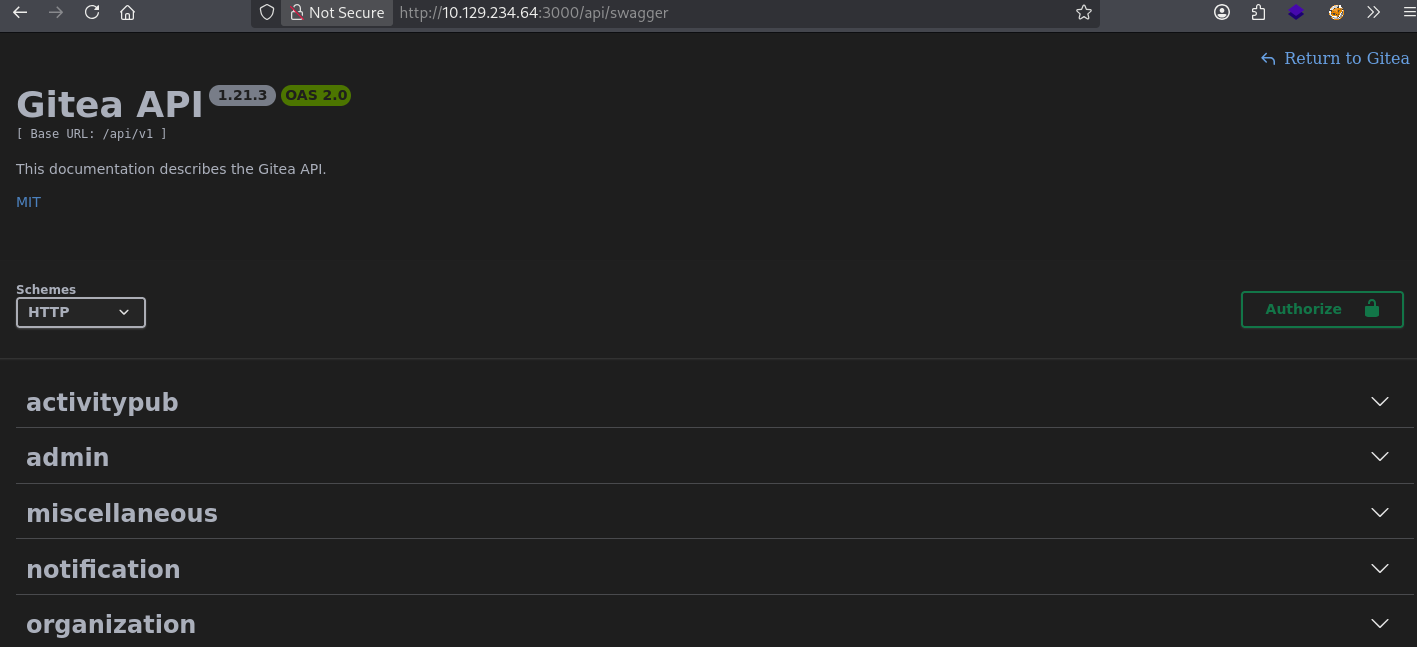Open the extensions puzzle icon
This screenshot has width=1417, height=647.
pyautogui.click(x=1258, y=13)
